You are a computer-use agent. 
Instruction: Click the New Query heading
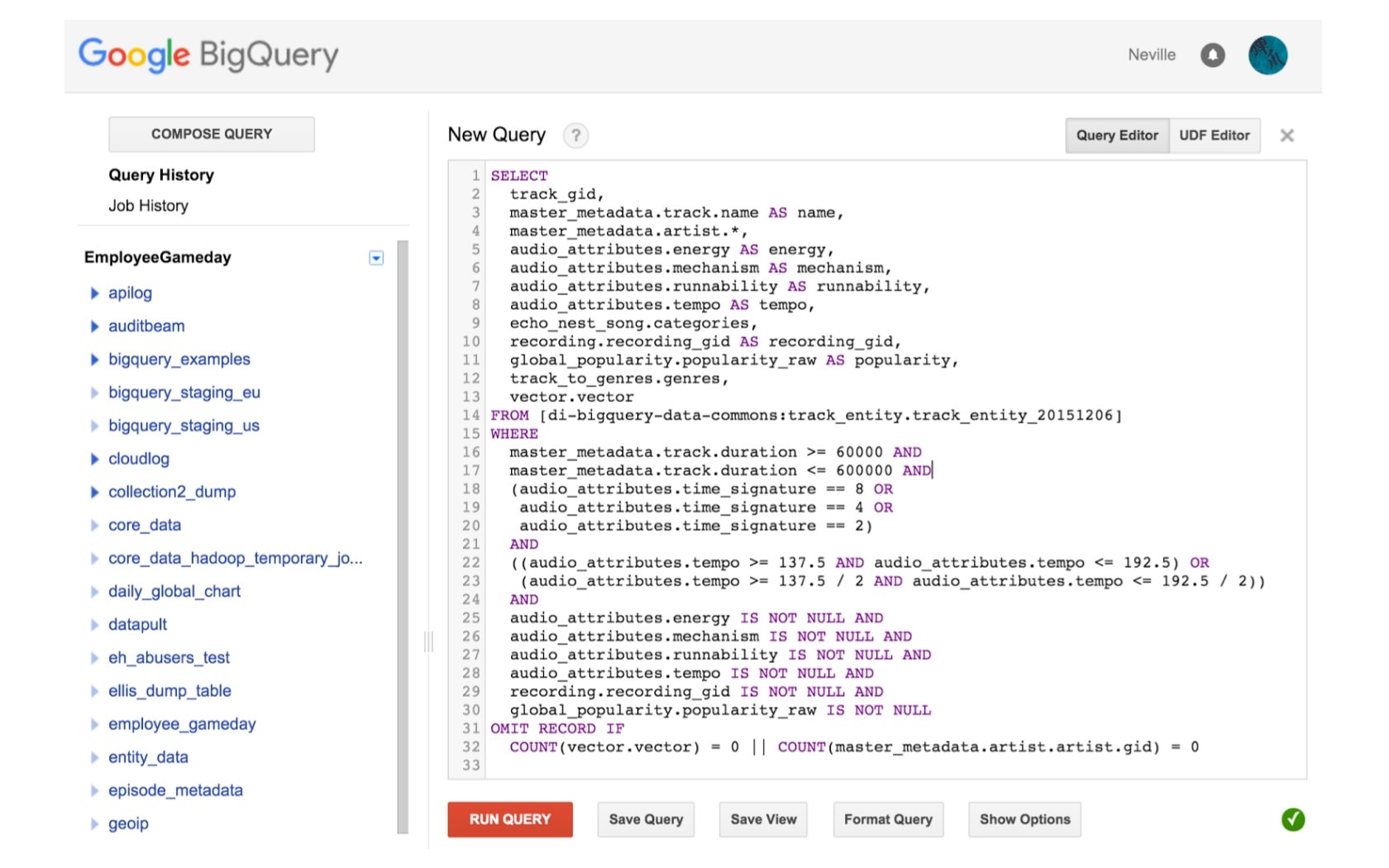pyautogui.click(x=497, y=135)
